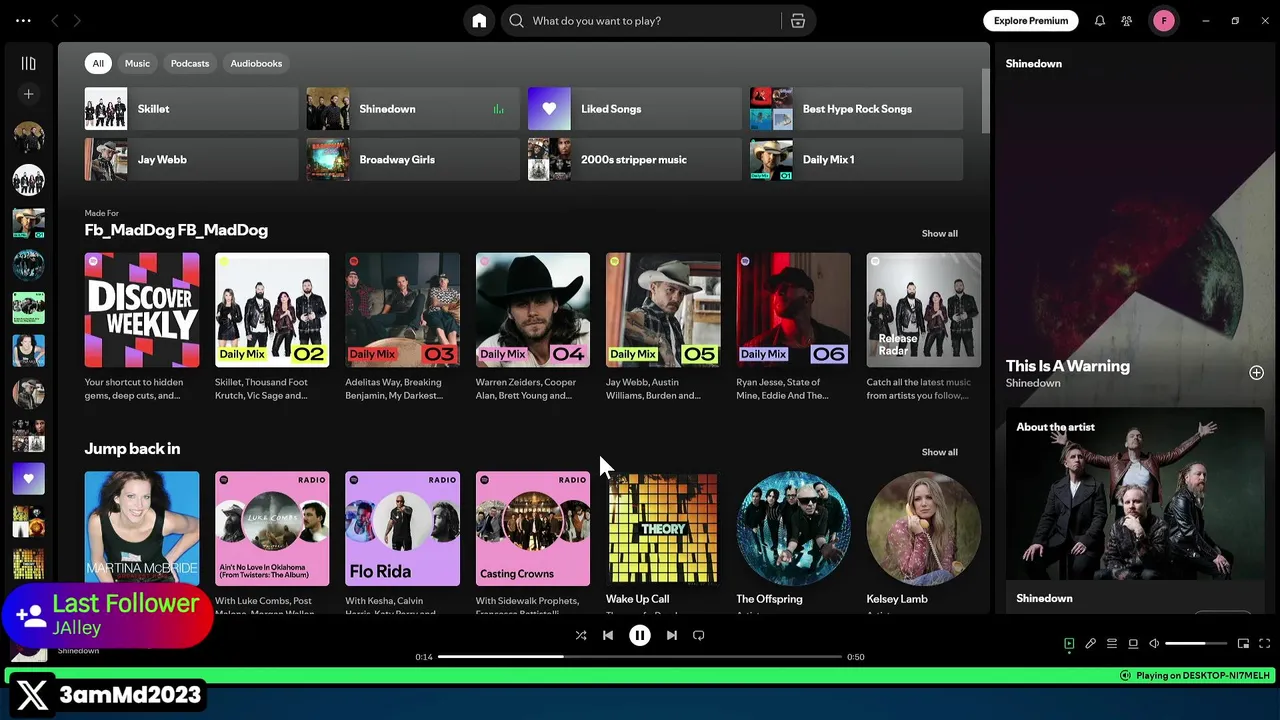
Task: Open the Home page icon
Action: 479,21
